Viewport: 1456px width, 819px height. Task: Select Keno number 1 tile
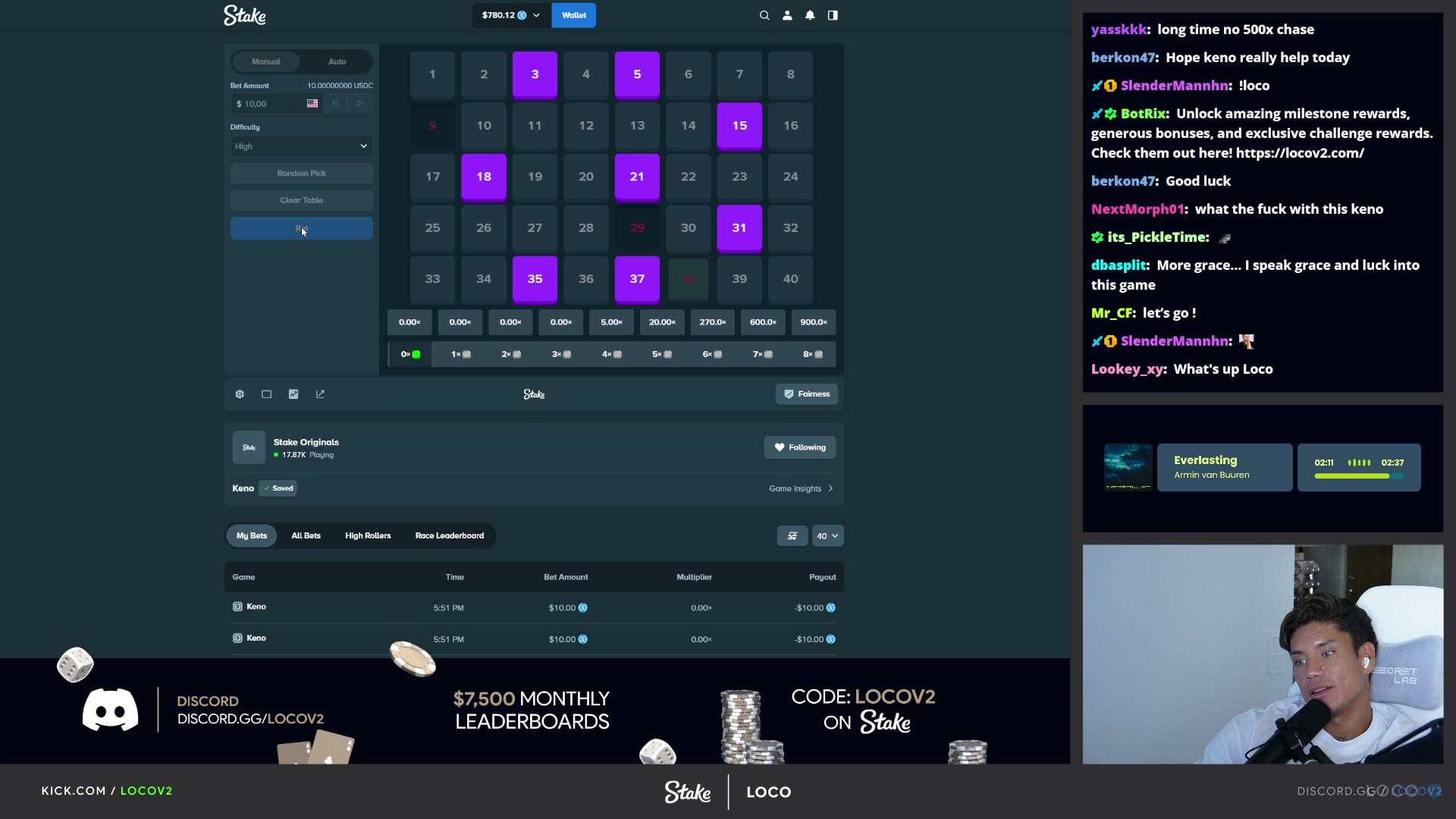432,74
